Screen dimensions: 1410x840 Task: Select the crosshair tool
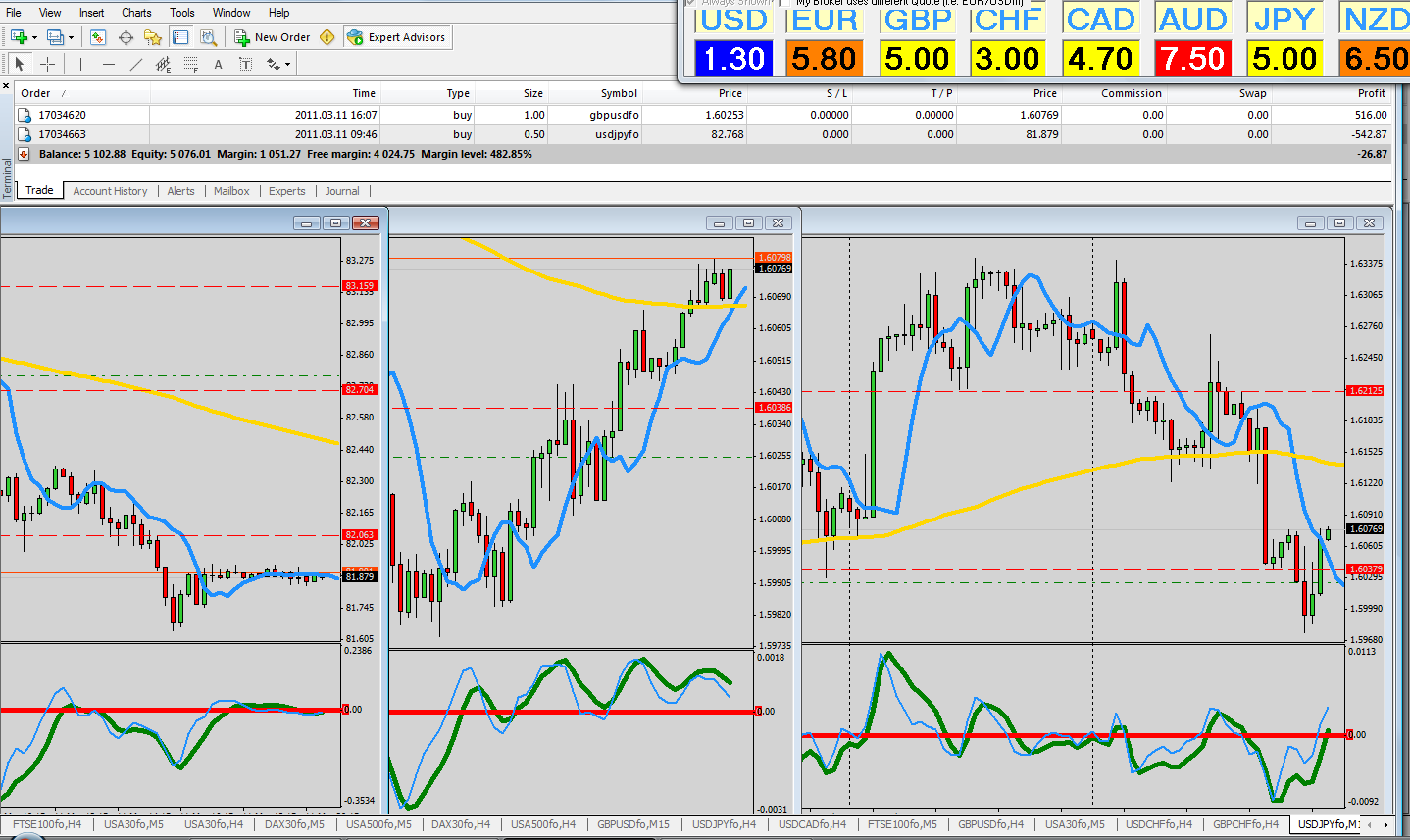(x=47, y=64)
